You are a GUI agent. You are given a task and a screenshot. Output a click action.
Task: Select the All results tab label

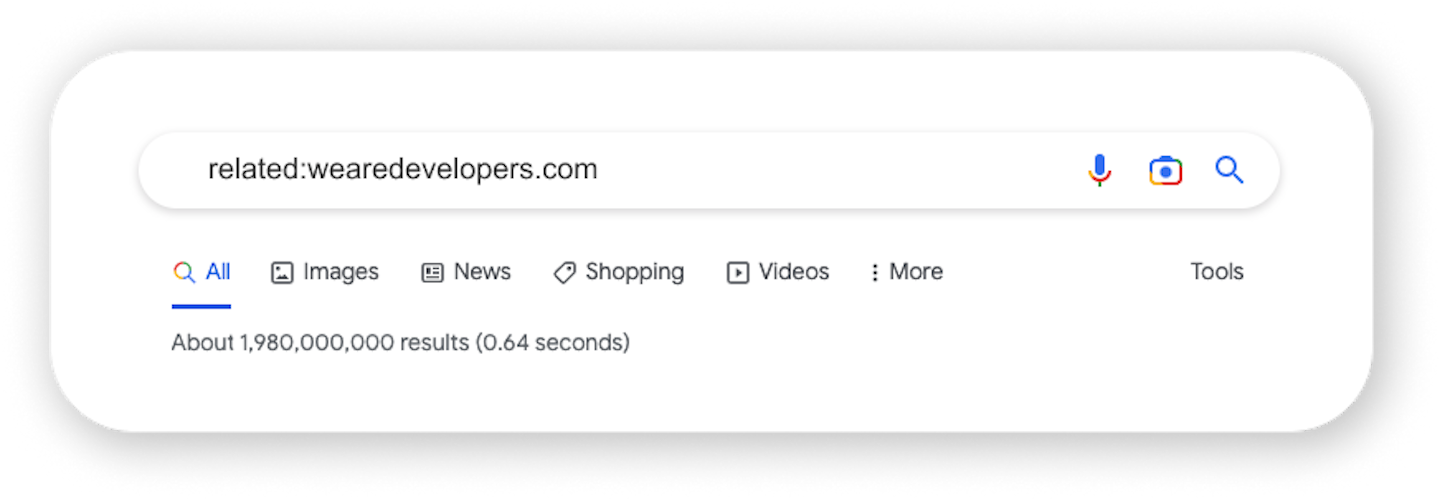tap(218, 272)
